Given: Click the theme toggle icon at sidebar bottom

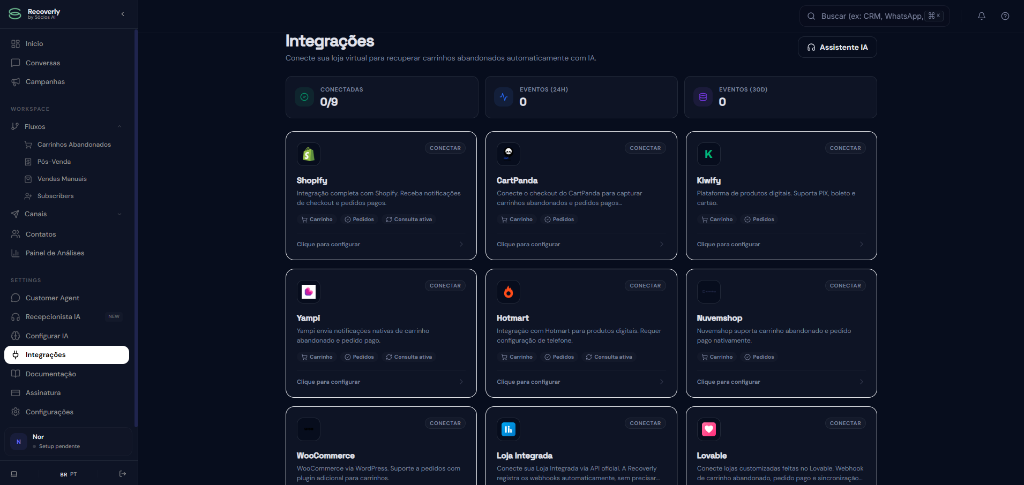Looking at the screenshot, I should tap(14, 473).
